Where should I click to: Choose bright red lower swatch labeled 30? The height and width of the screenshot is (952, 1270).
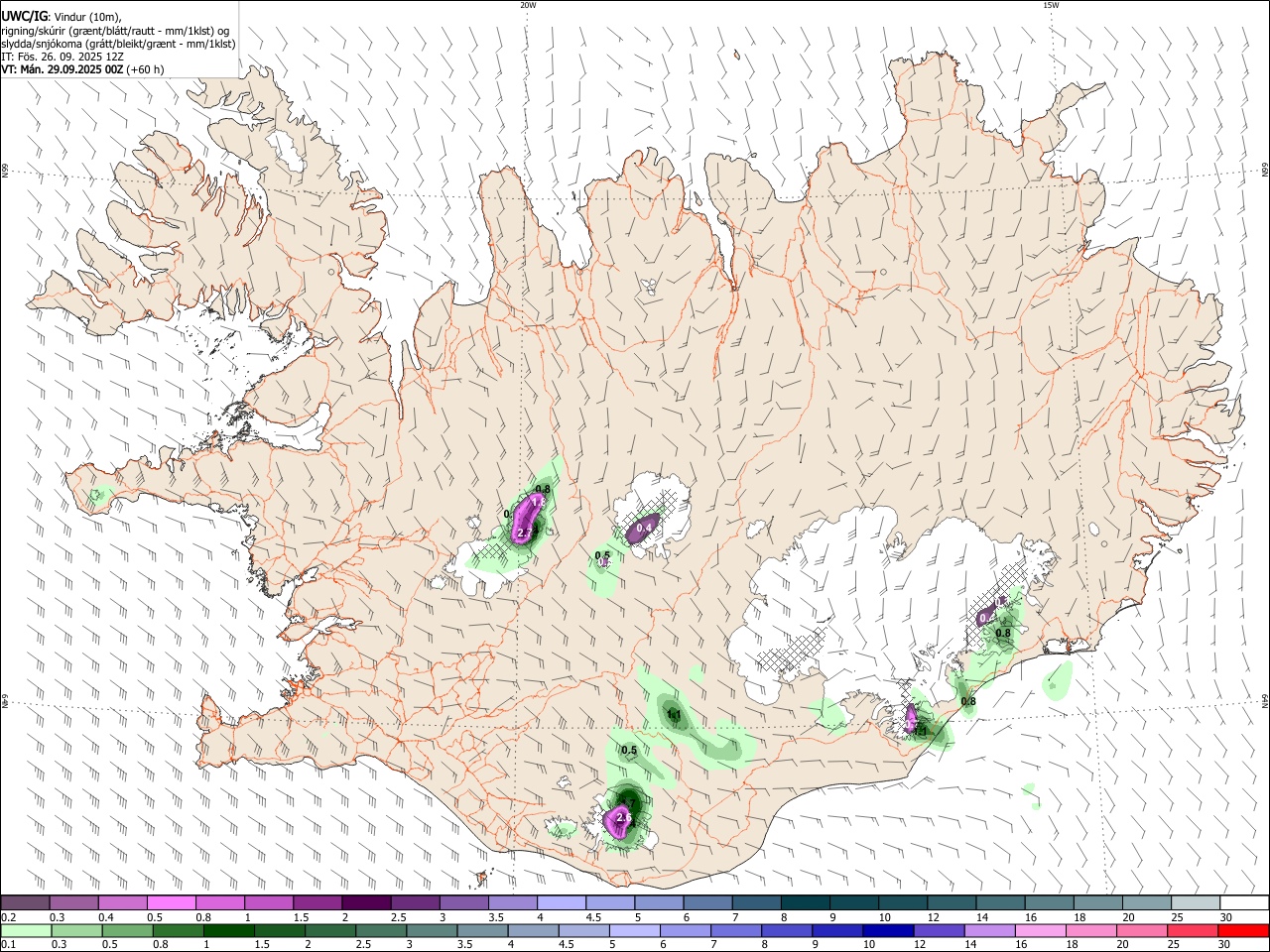point(1244,930)
